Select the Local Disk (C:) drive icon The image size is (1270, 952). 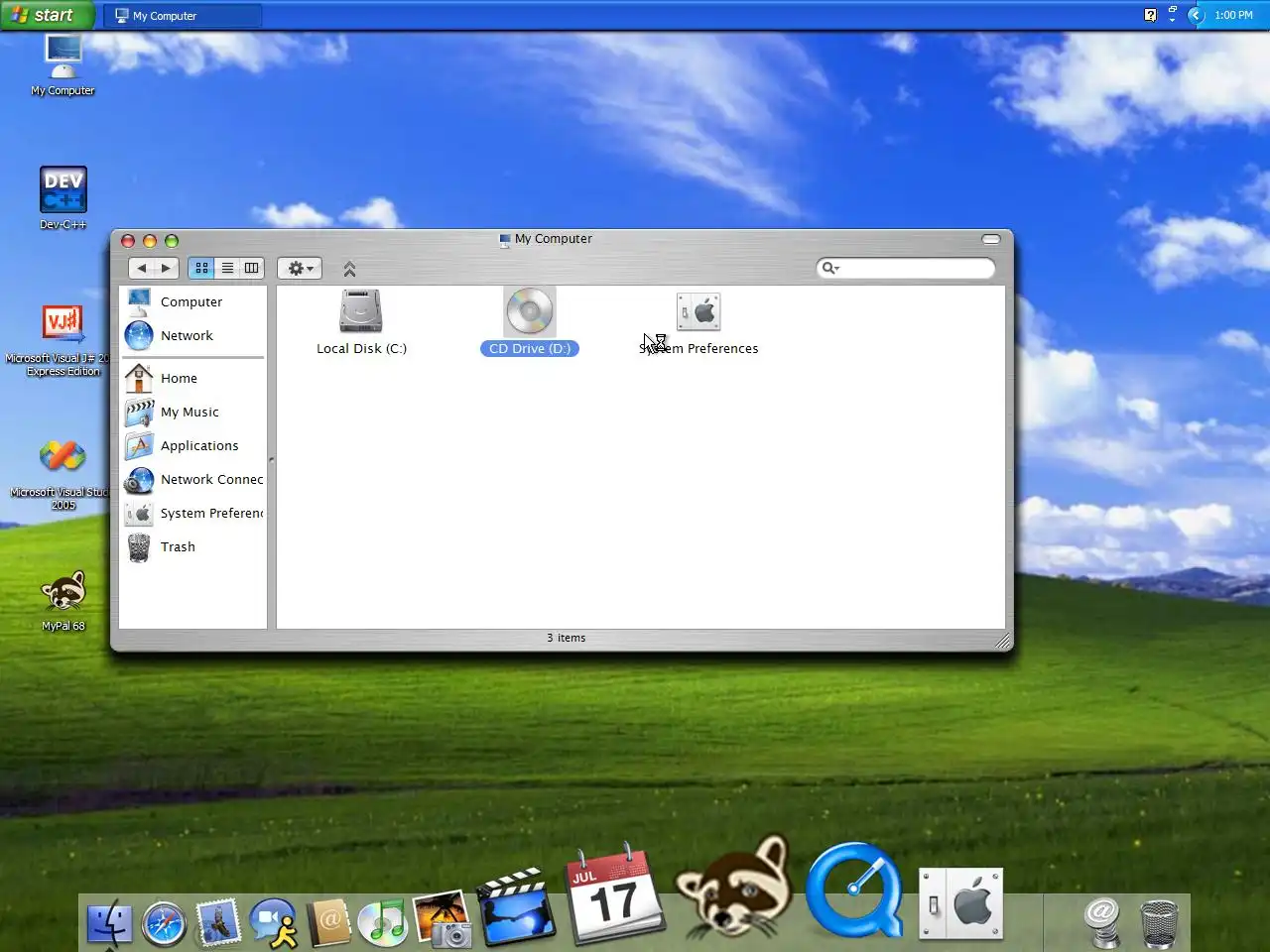click(x=361, y=311)
